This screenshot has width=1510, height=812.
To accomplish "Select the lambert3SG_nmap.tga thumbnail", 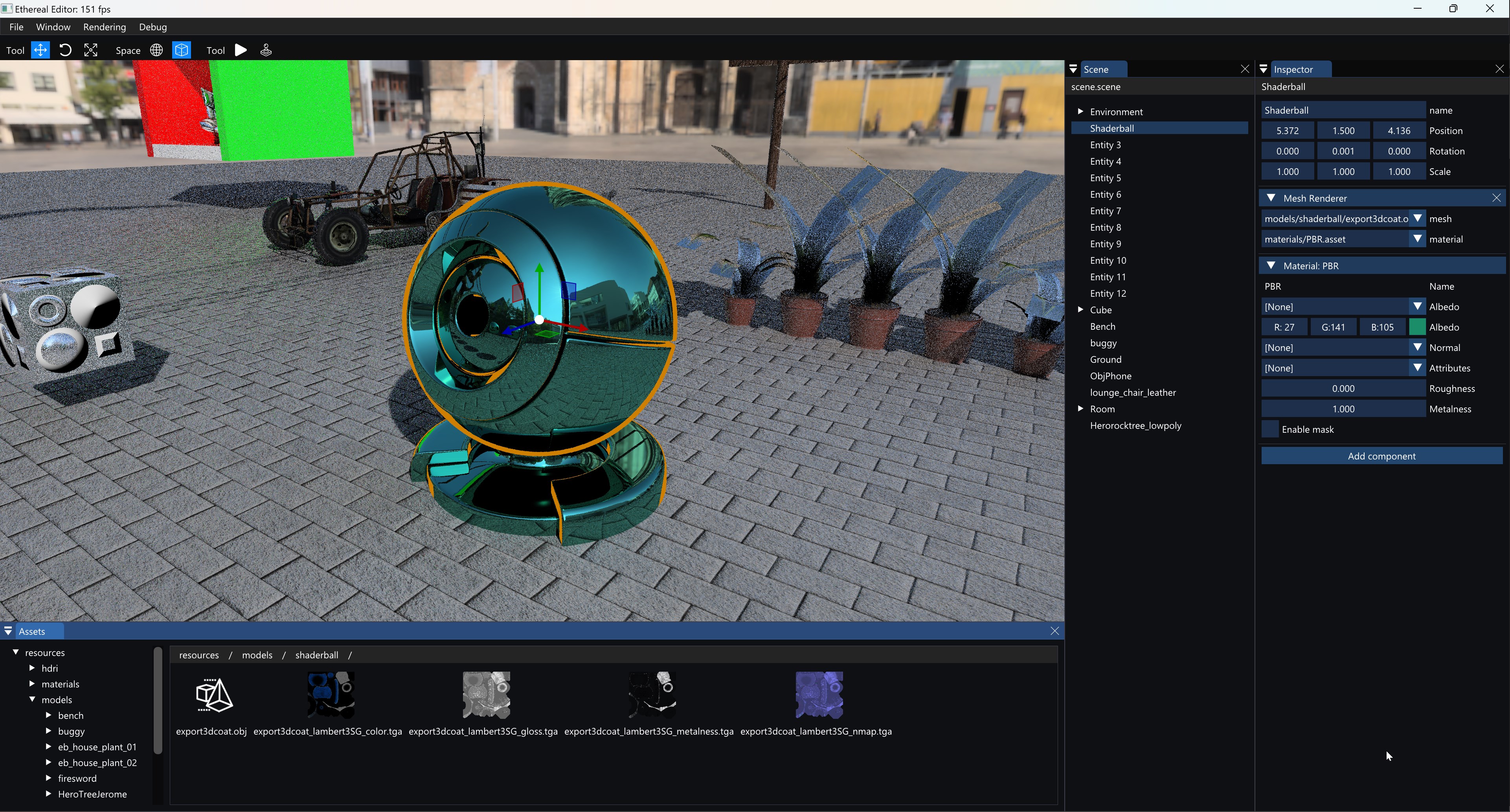I will pyautogui.click(x=819, y=695).
